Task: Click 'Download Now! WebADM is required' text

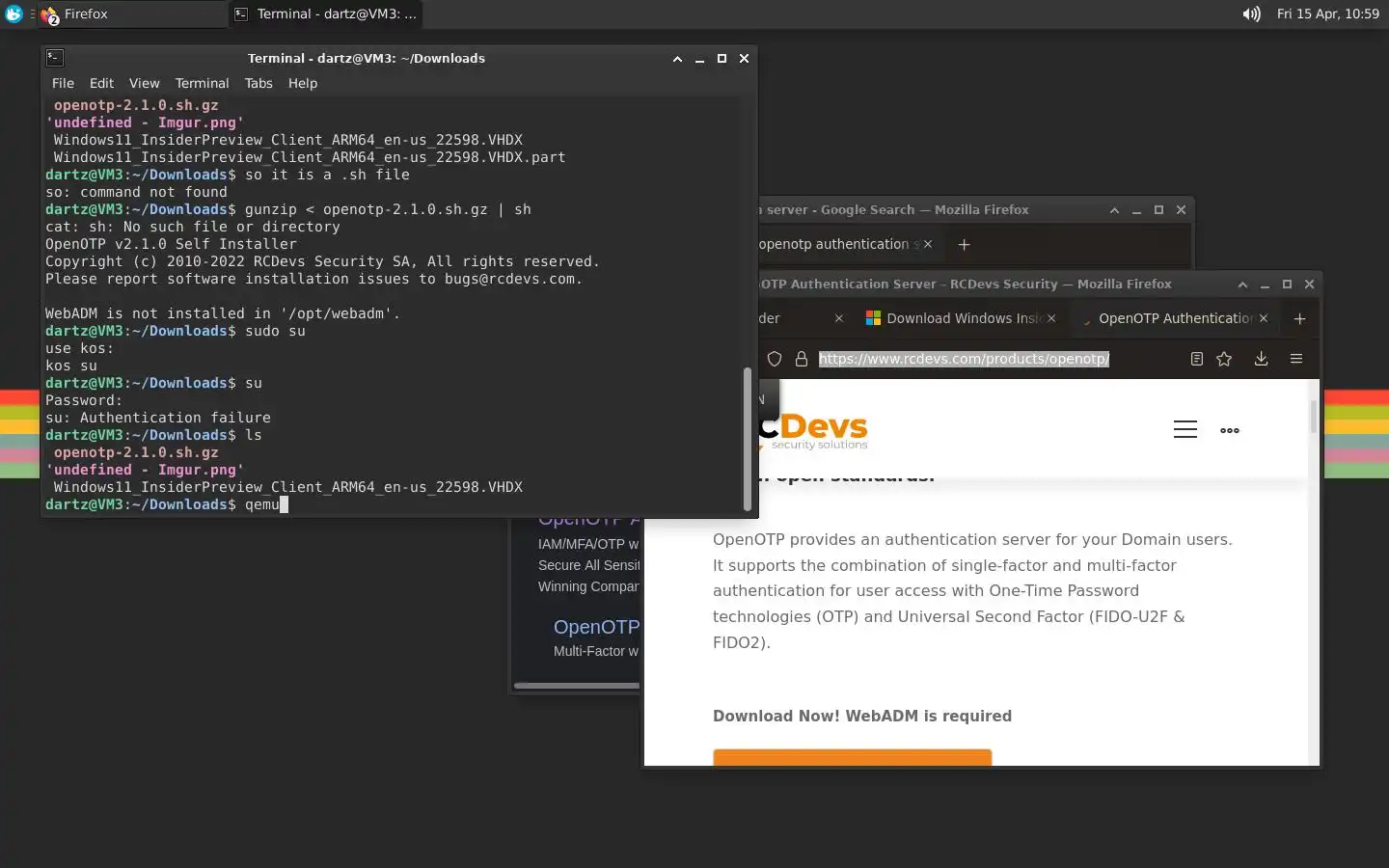Action: click(862, 716)
